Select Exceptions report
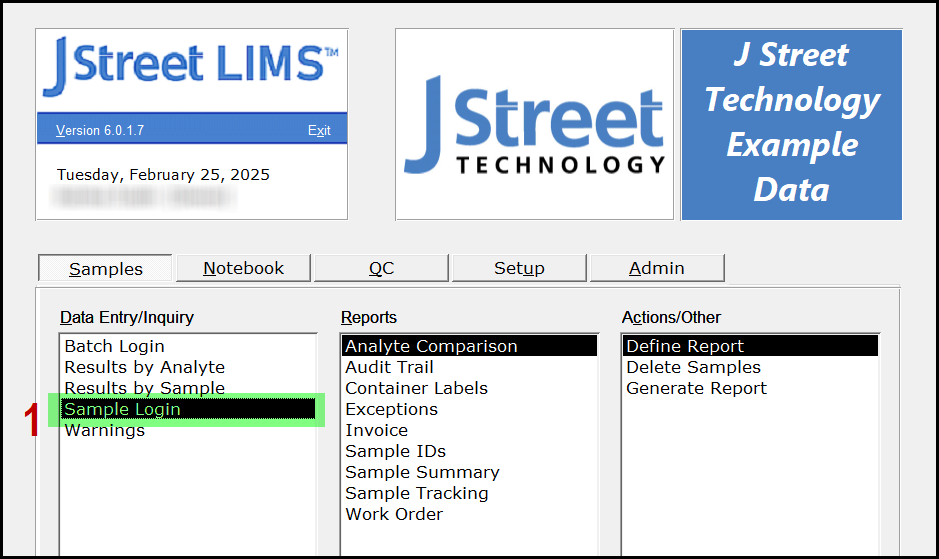 [470, 409]
